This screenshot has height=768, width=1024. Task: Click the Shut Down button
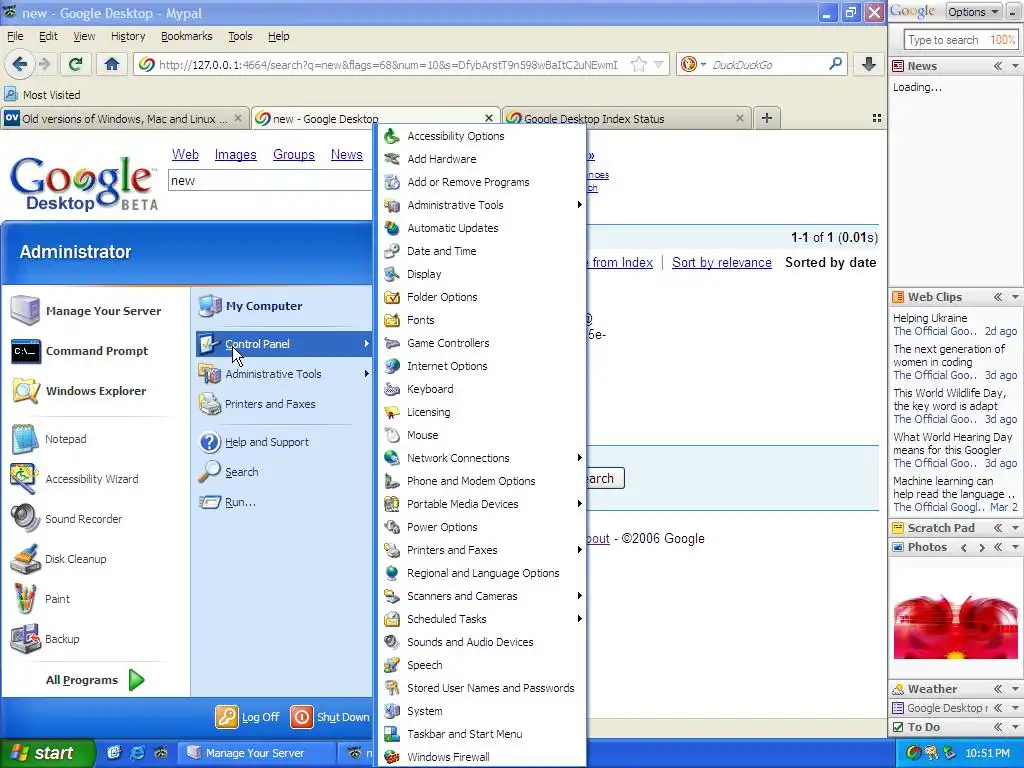[330, 717]
